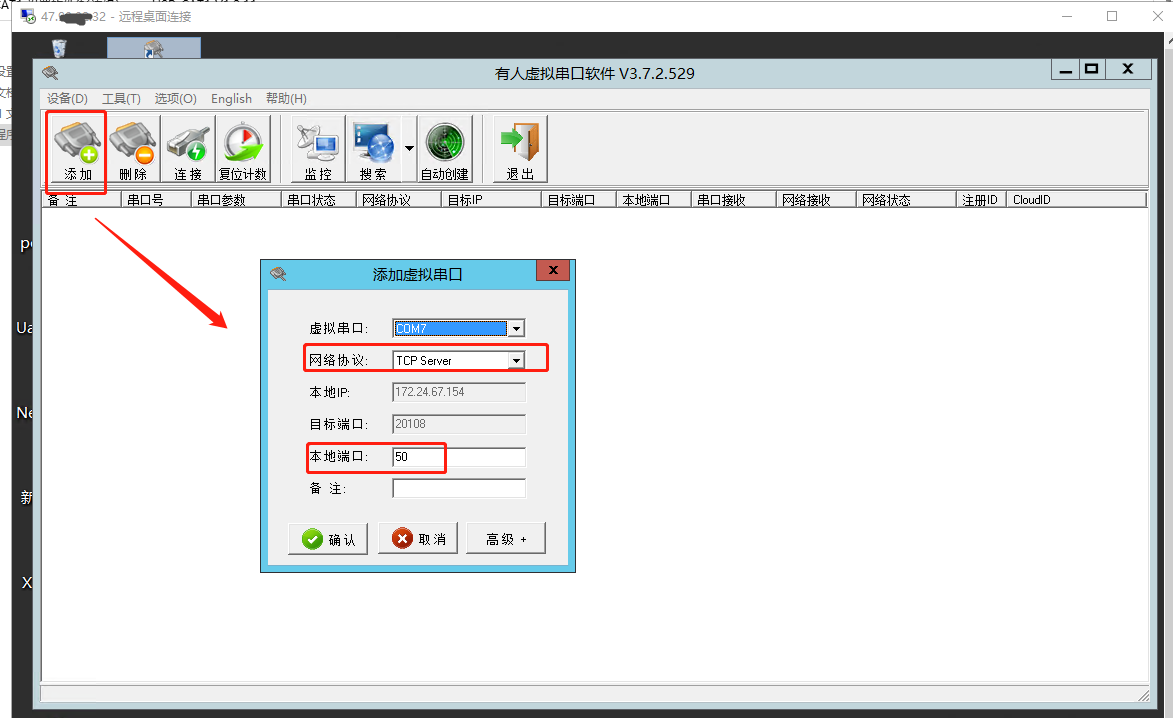Open the 监控 (Monitor) tool

pyautogui.click(x=318, y=150)
